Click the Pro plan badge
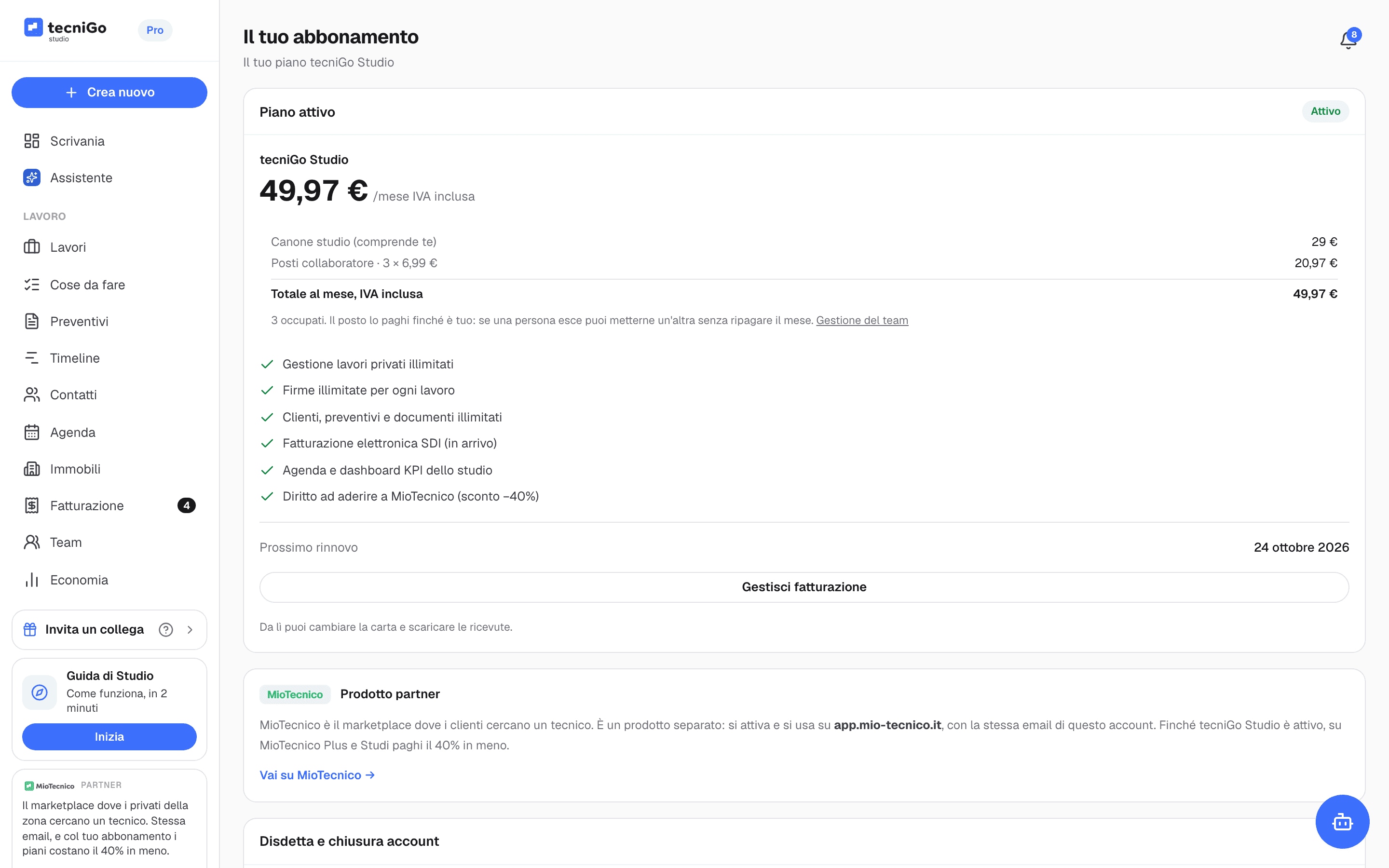 click(155, 30)
